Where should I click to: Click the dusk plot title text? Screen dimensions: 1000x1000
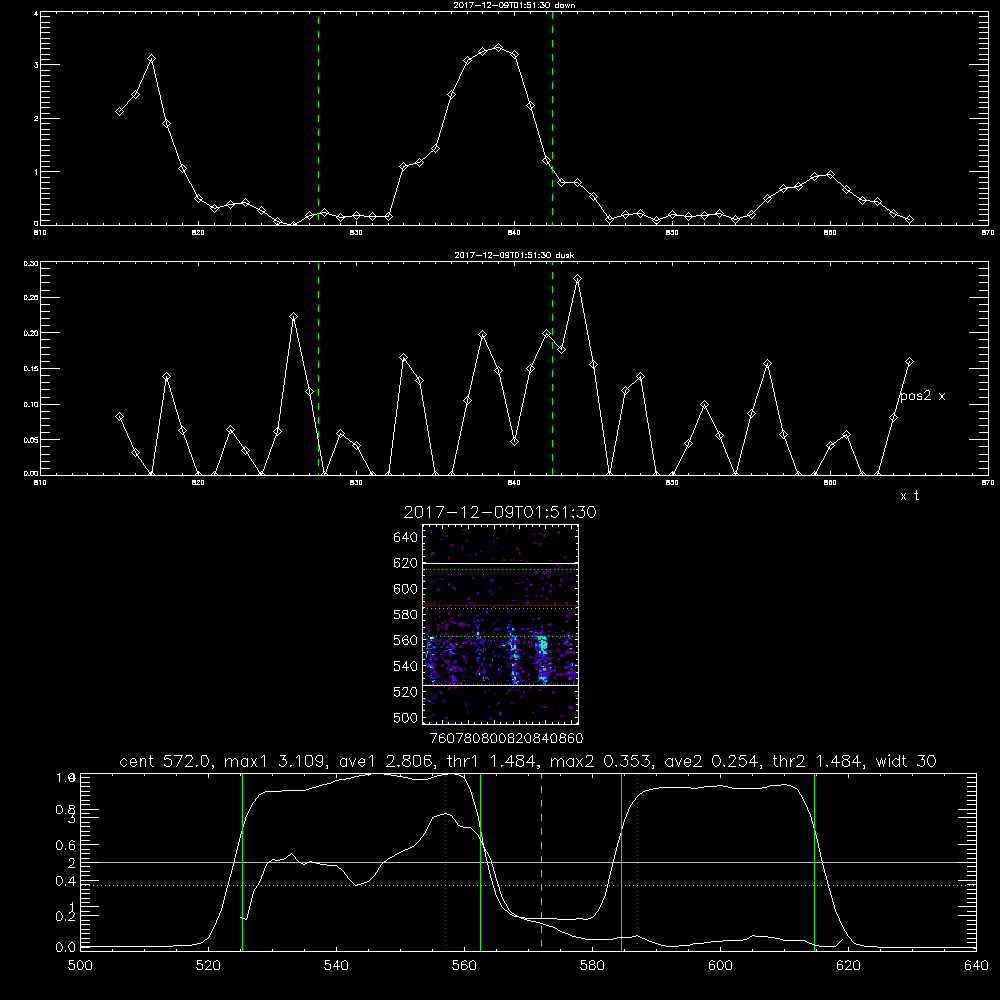[x=514, y=255]
